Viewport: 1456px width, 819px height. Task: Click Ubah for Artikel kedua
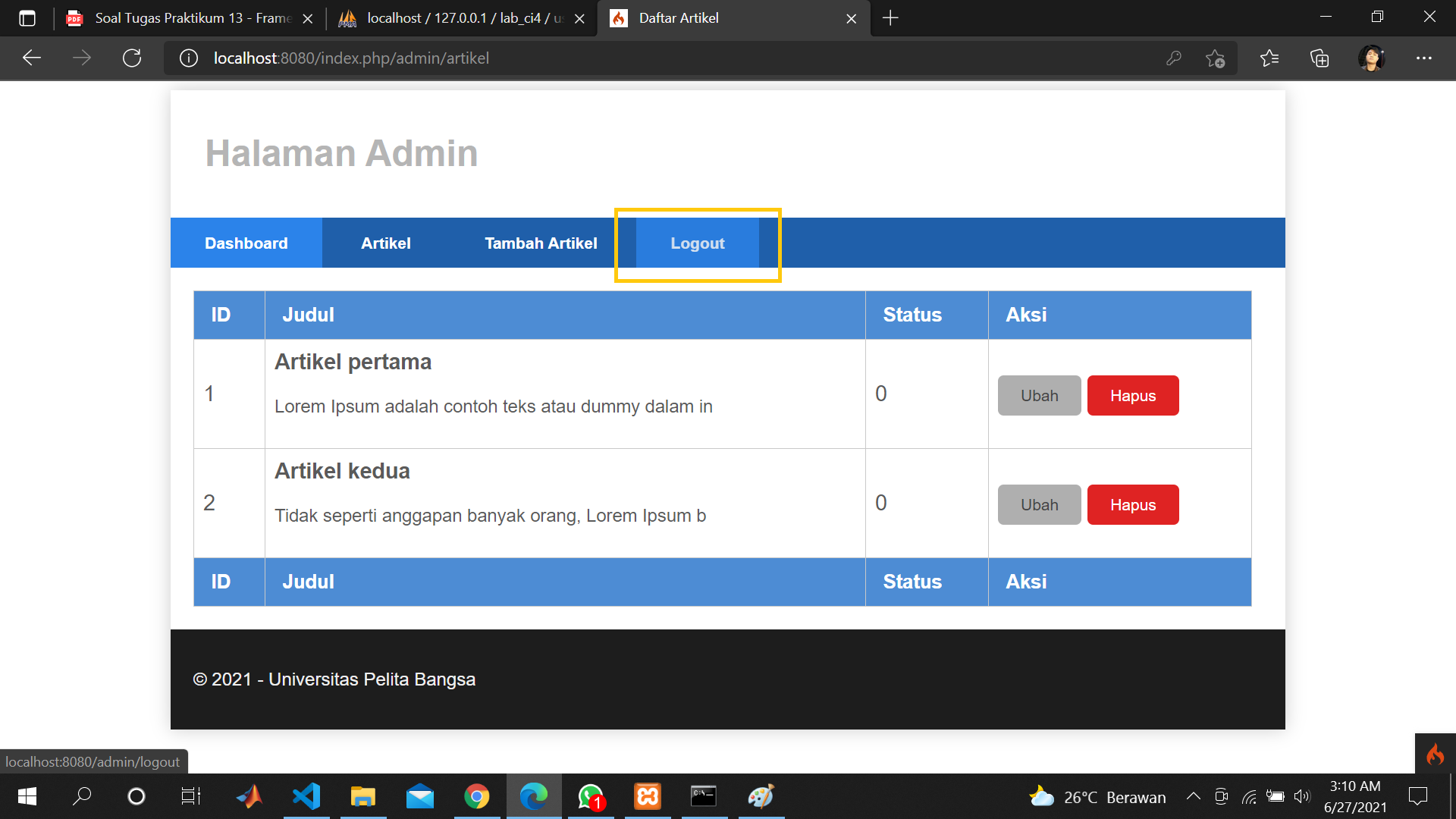(x=1039, y=504)
